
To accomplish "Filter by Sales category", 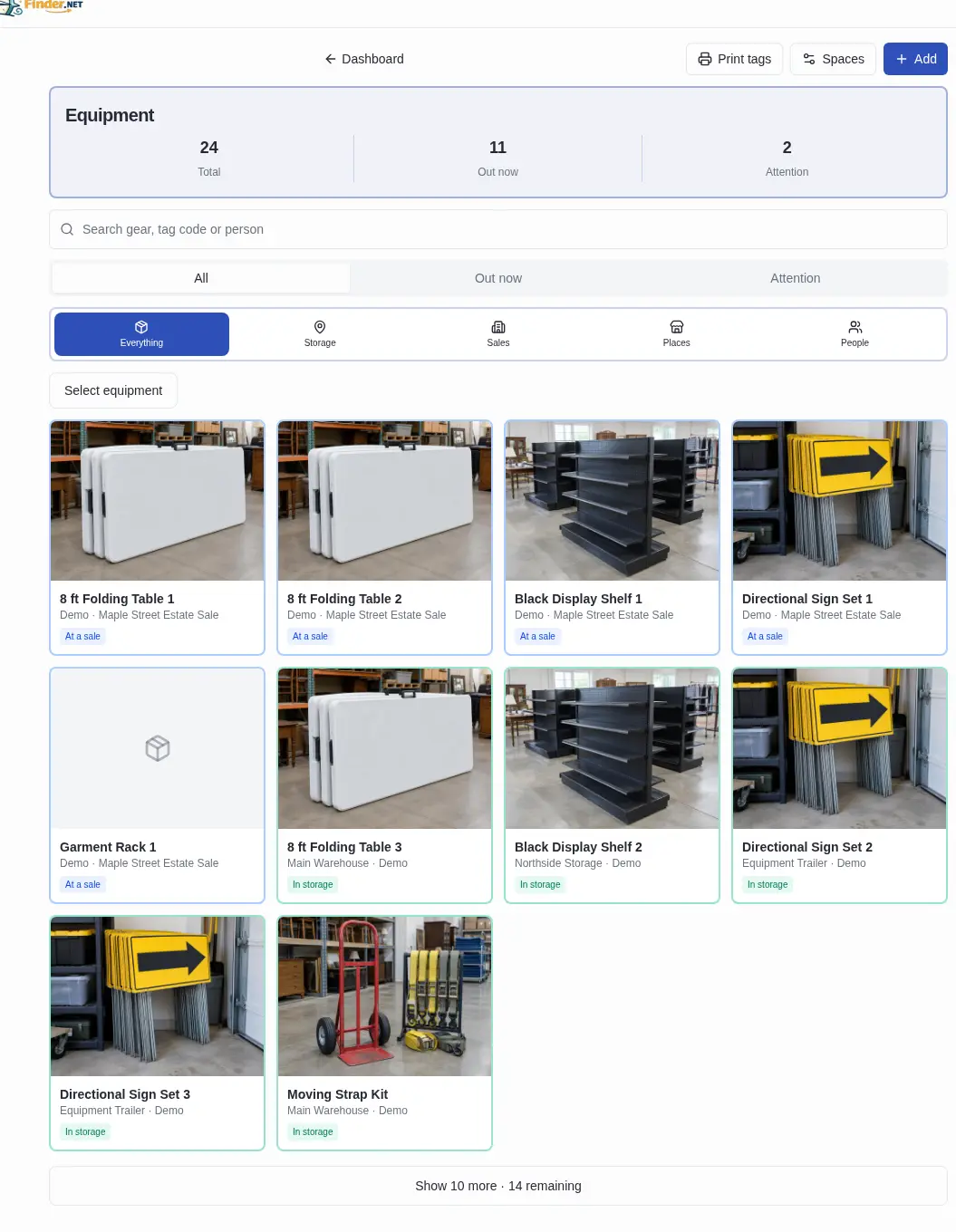I will click(498, 334).
